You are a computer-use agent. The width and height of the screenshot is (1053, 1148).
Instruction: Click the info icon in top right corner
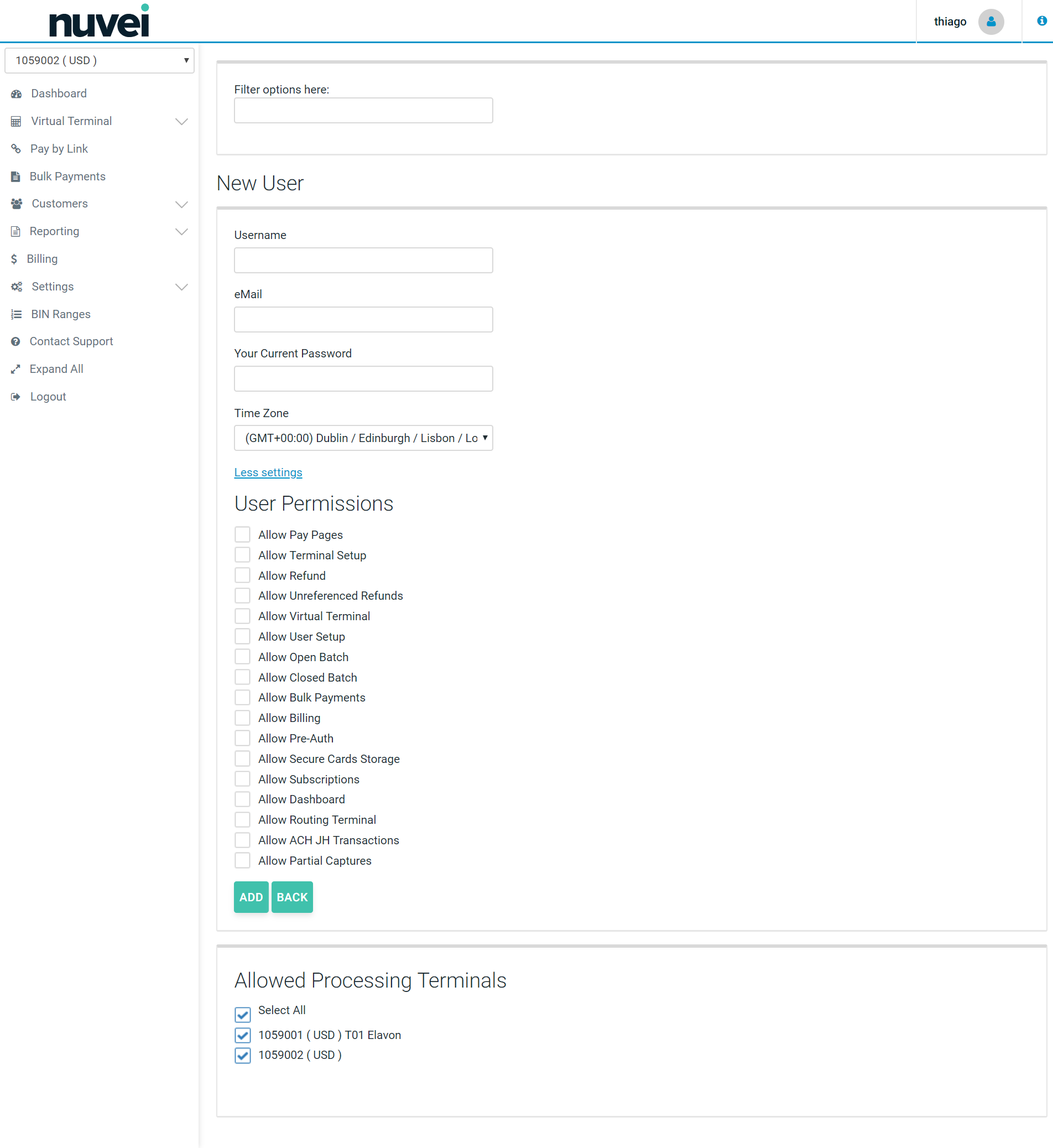pyautogui.click(x=1041, y=21)
